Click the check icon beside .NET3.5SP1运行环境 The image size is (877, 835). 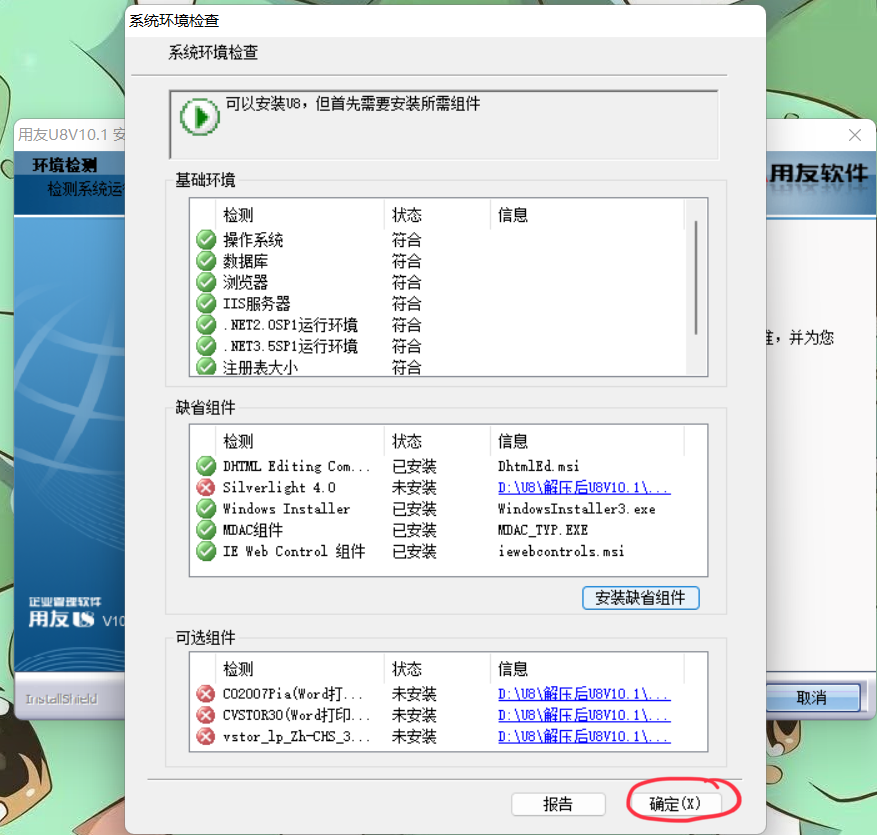coord(206,346)
